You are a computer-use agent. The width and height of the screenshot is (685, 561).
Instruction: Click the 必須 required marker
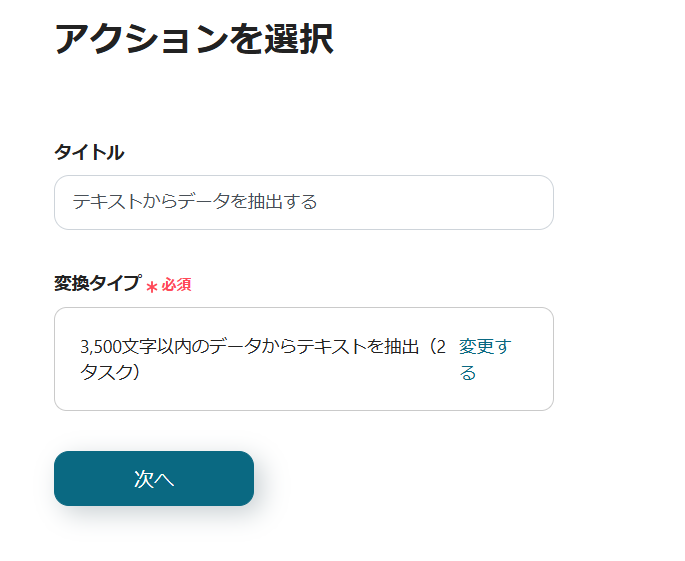177,285
